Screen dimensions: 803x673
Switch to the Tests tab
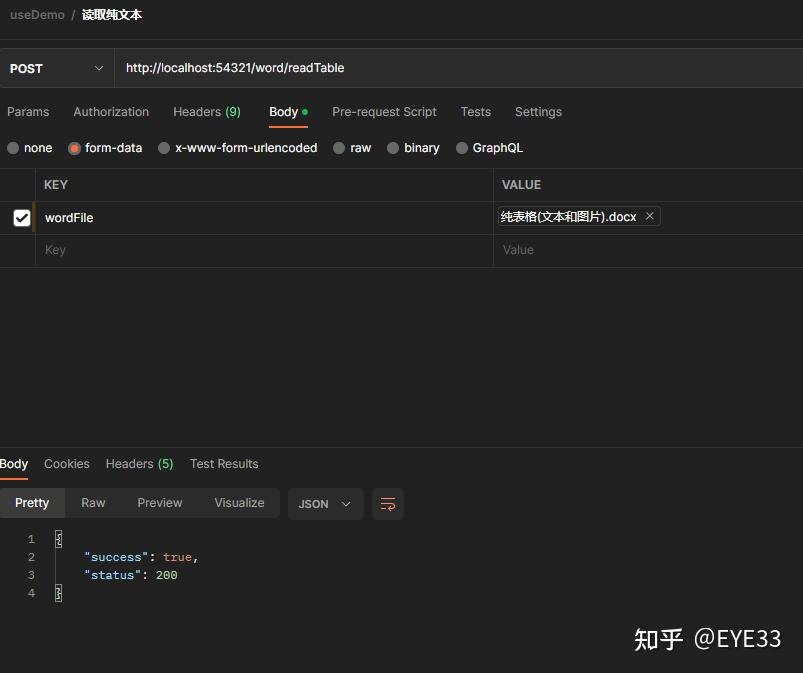pyautogui.click(x=475, y=111)
